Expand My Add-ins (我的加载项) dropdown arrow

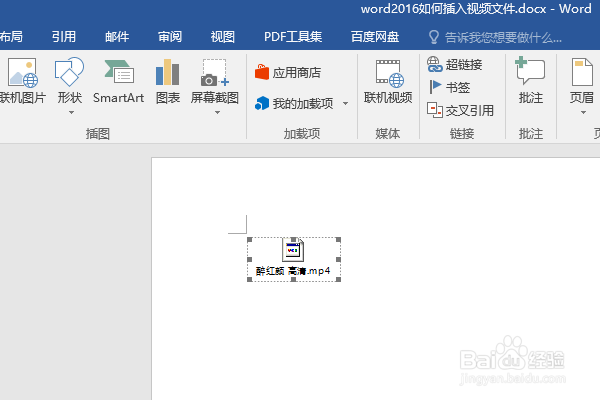pos(345,103)
